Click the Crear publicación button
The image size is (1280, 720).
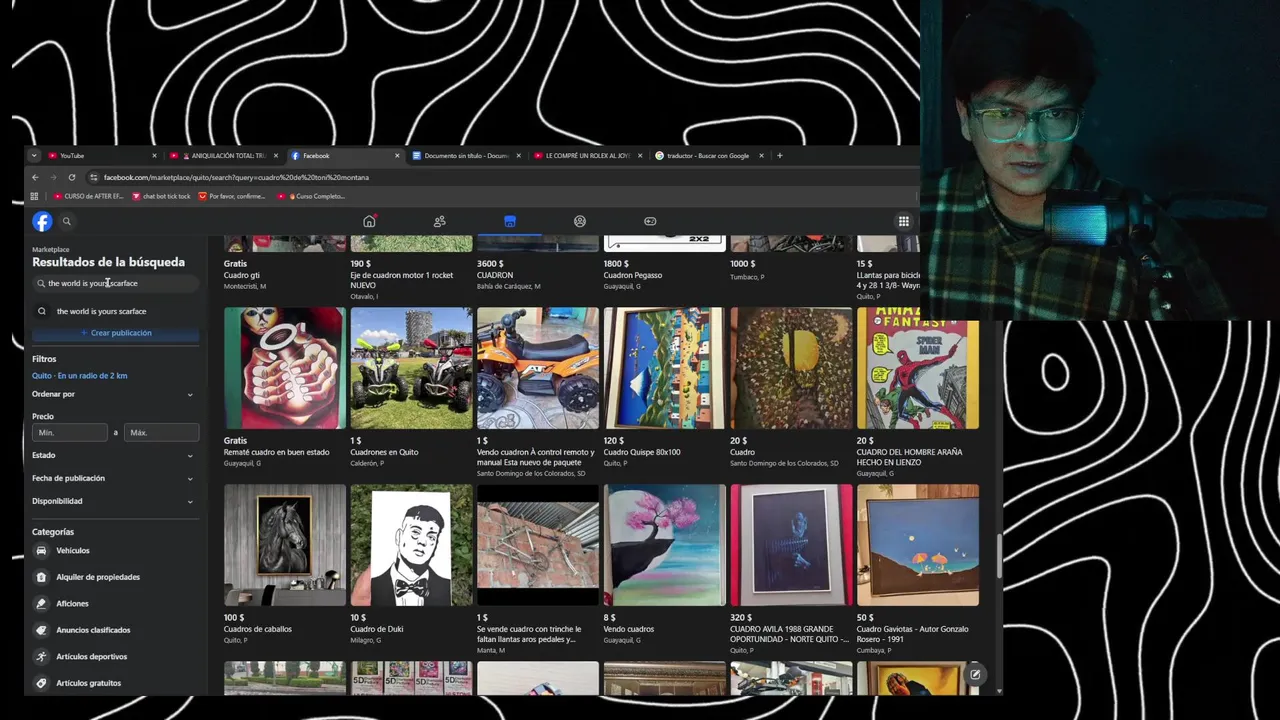click(116, 333)
